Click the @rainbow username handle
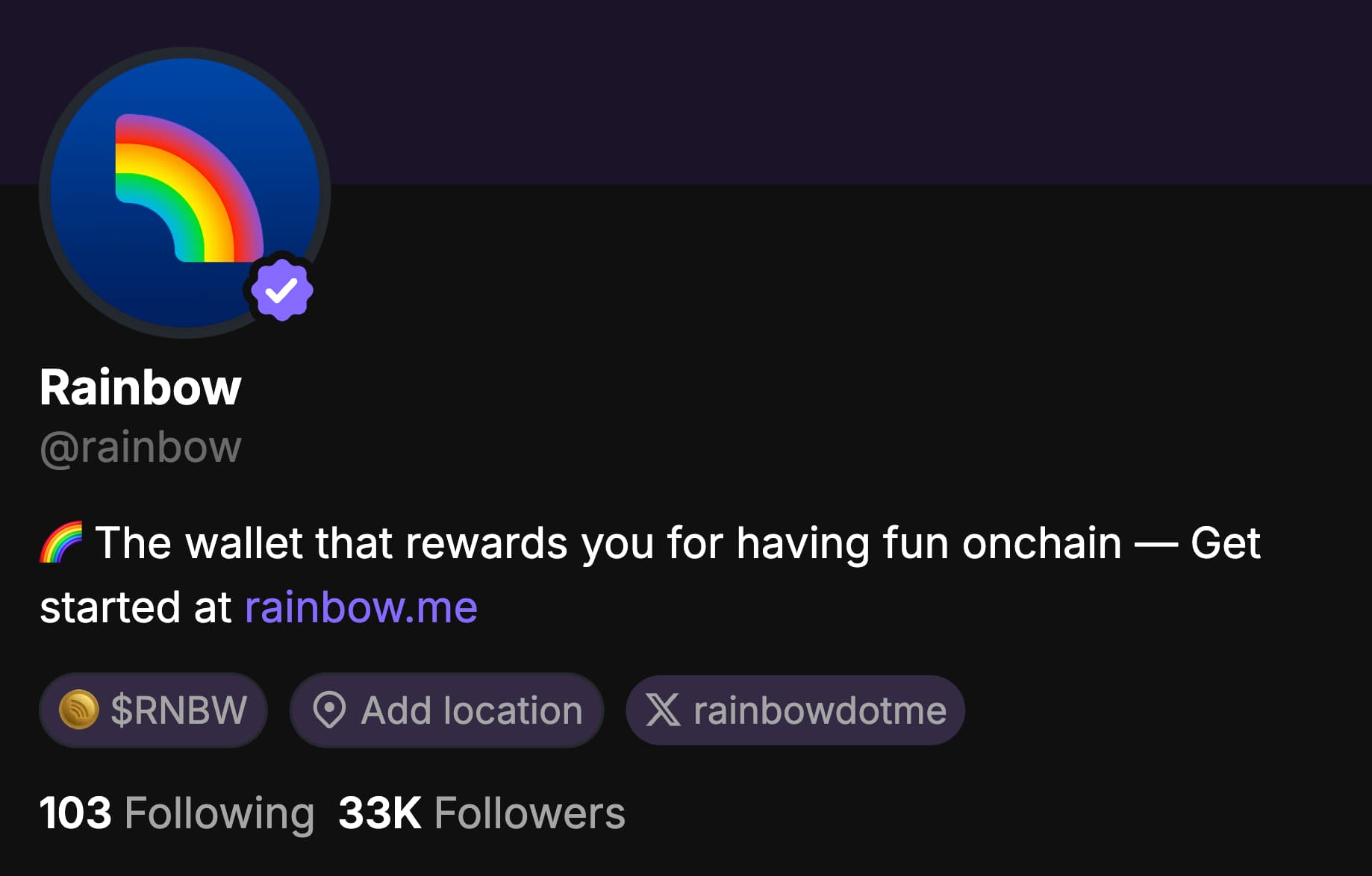This screenshot has height=876, width=1372. click(x=140, y=447)
